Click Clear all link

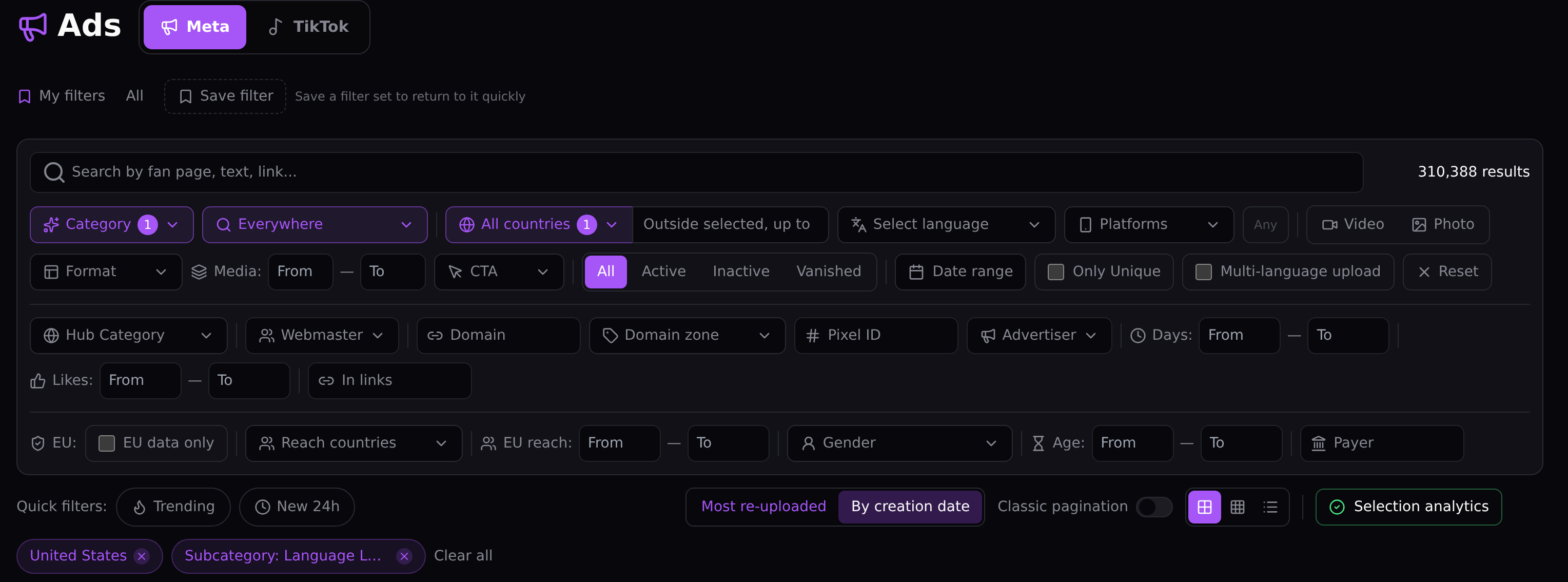coord(463,556)
